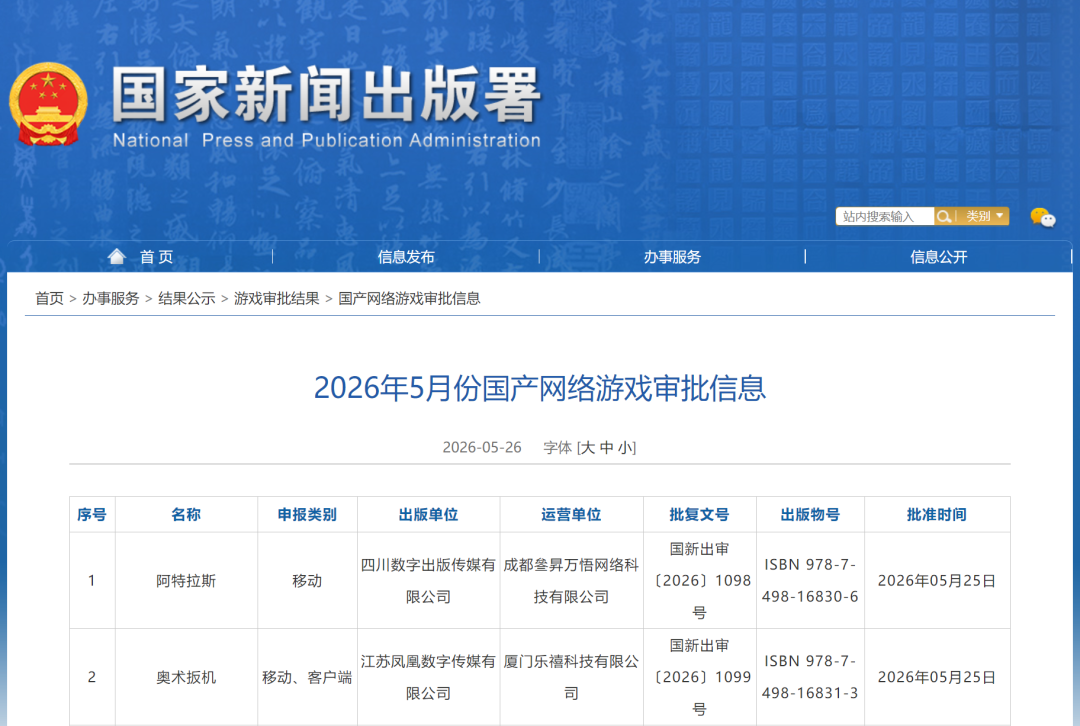The height and width of the screenshot is (726, 1080).
Task: Click the publish date 2026-05-26
Action: point(481,448)
